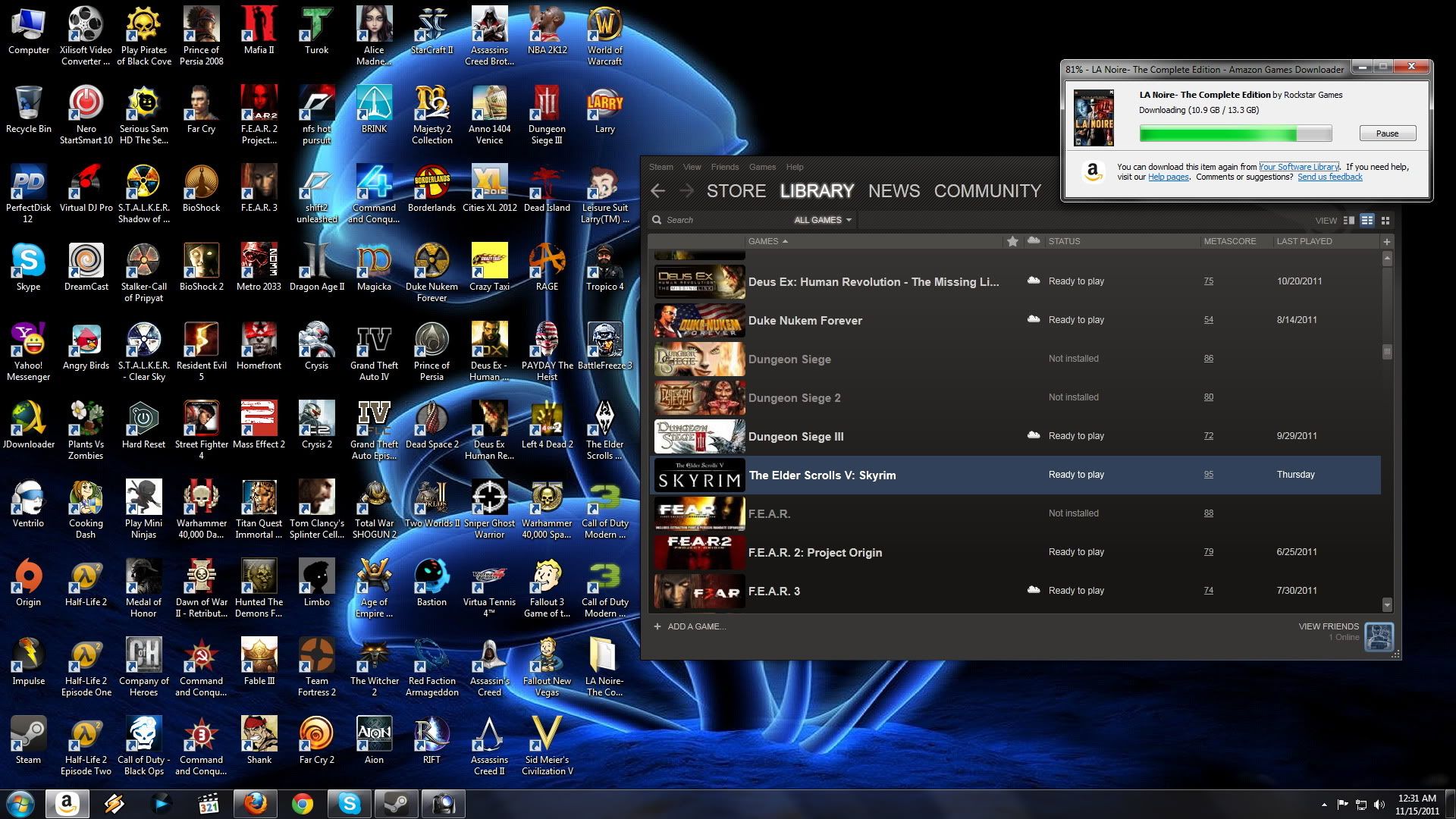This screenshot has height=819, width=1456.
Task: Click the LA Noire download progress bar
Action: [x=1235, y=134]
